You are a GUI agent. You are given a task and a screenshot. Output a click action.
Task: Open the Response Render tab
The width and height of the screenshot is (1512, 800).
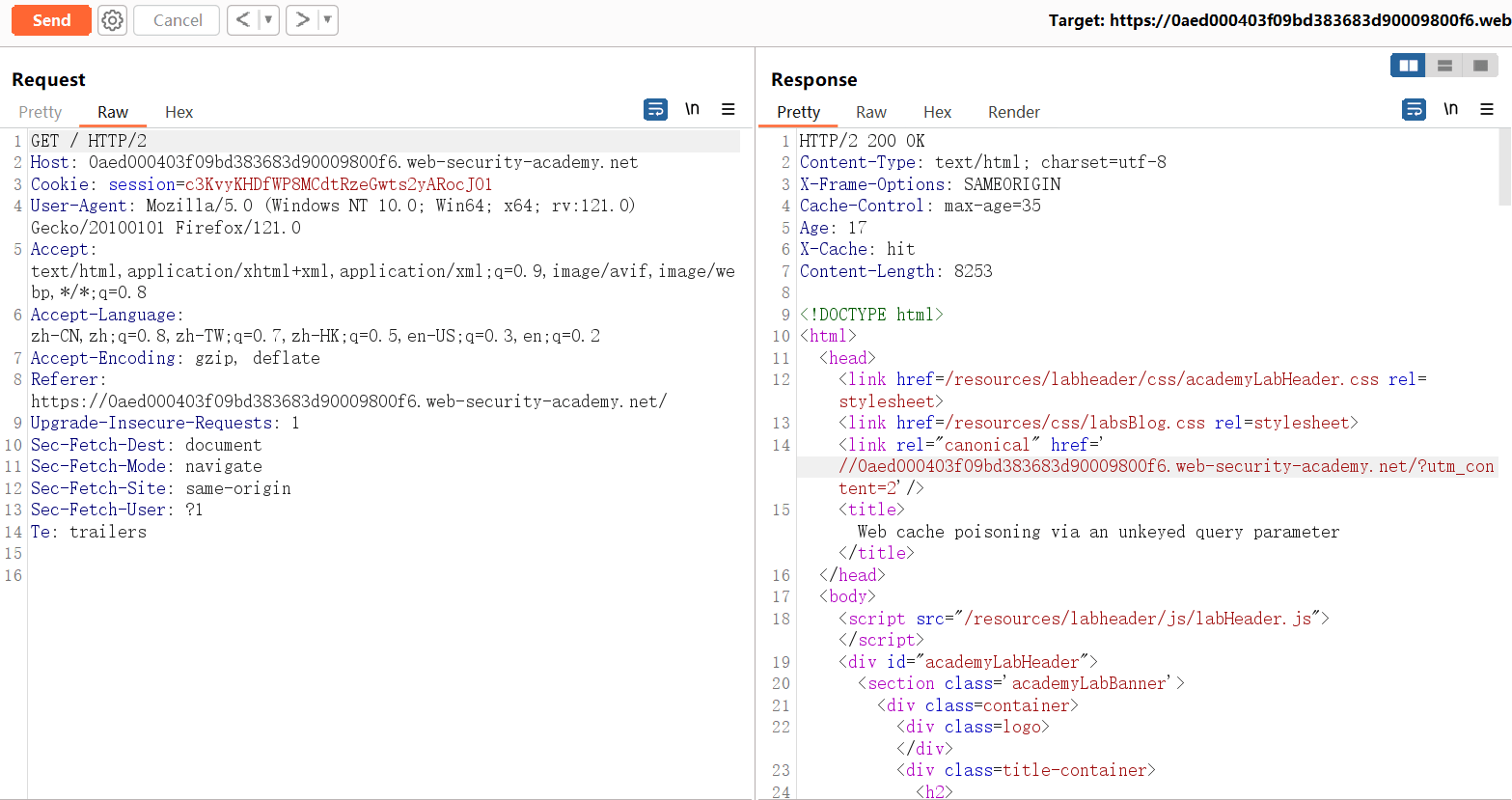1013,112
